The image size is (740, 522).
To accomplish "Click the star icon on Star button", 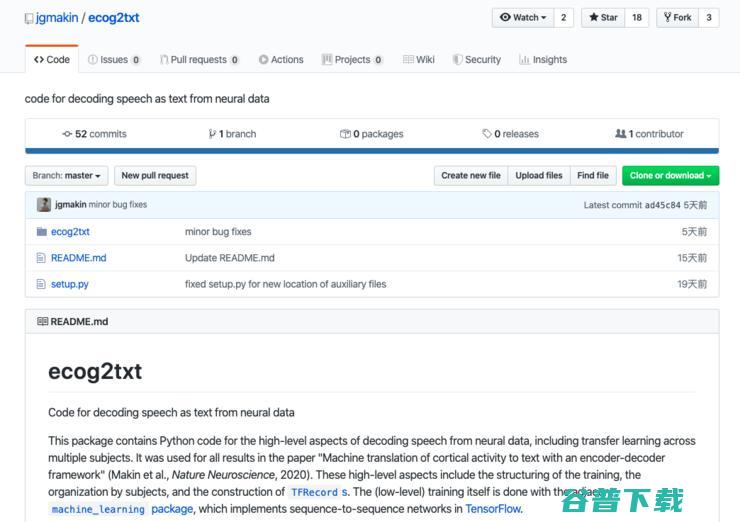I will pyautogui.click(x=594, y=17).
